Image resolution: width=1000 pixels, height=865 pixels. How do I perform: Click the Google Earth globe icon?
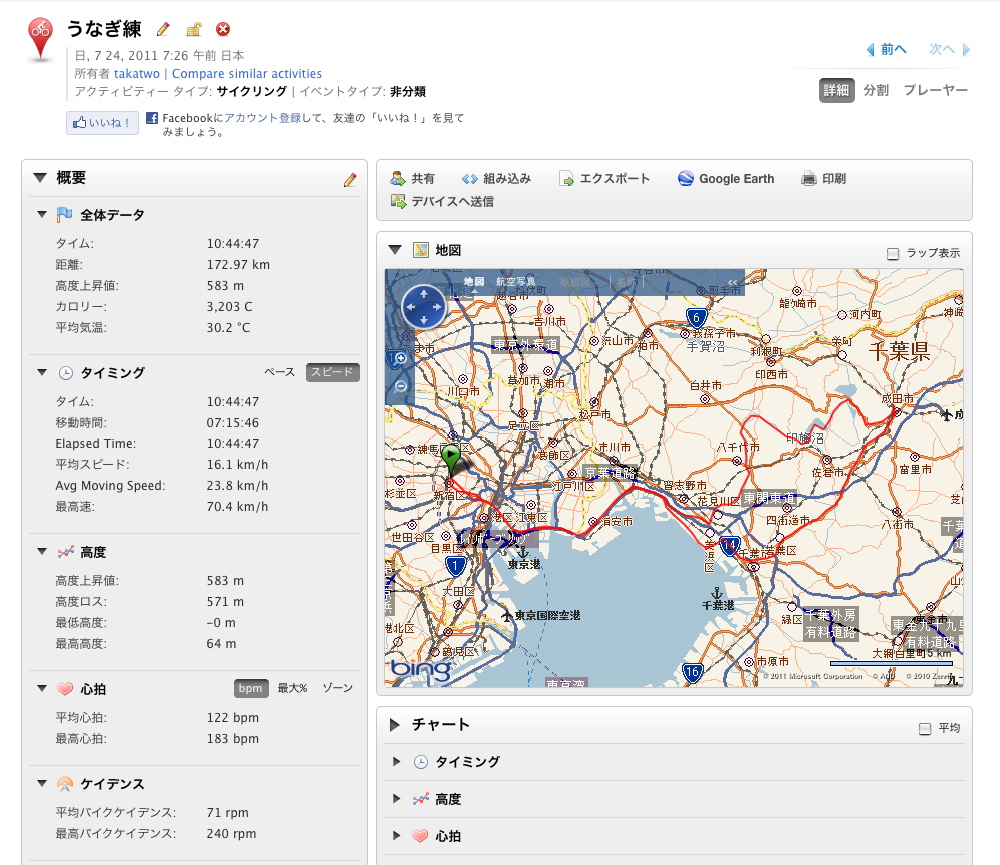pyautogui.click(x=686, y=179)
